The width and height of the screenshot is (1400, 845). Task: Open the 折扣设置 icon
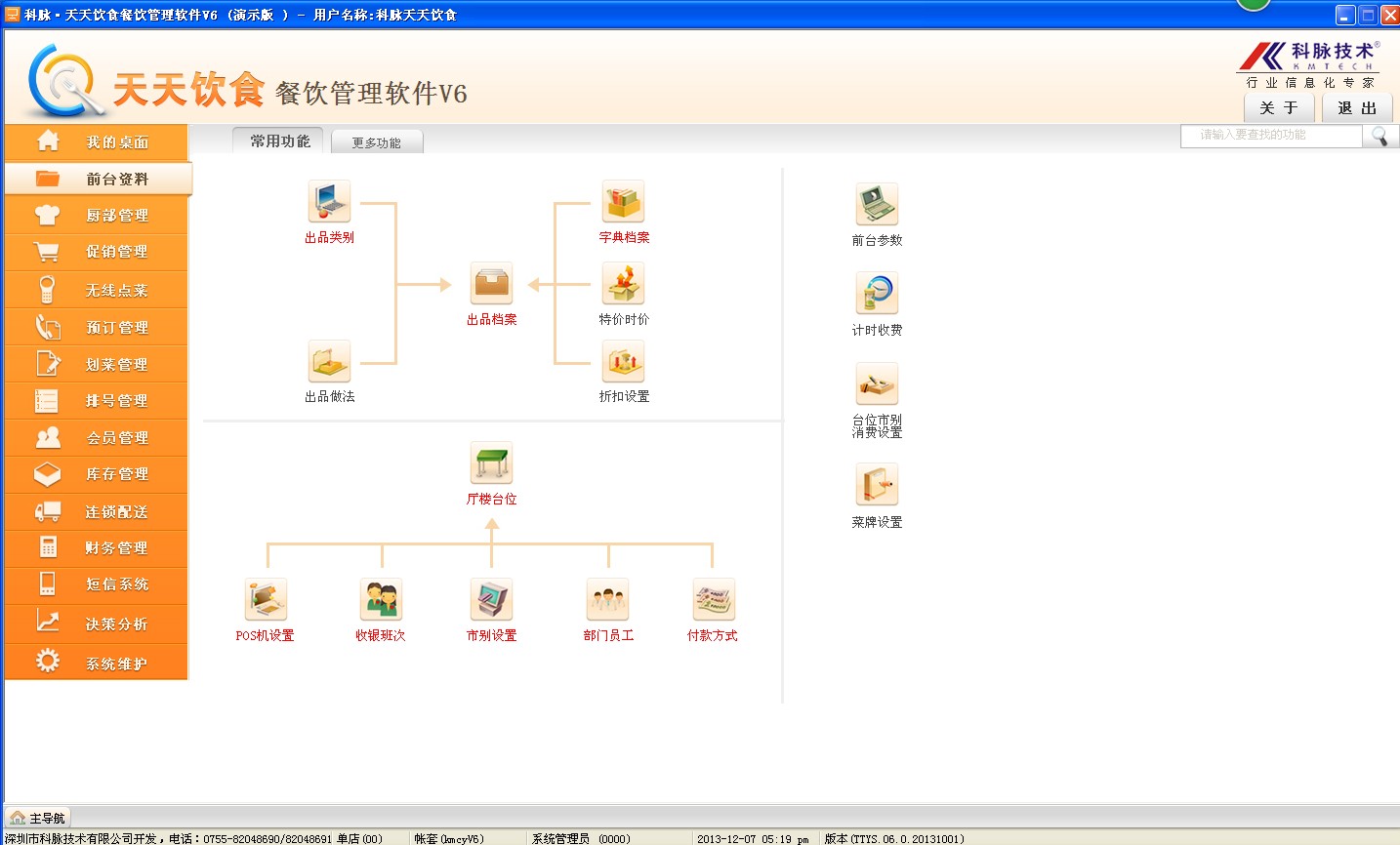tap(623, 362)
